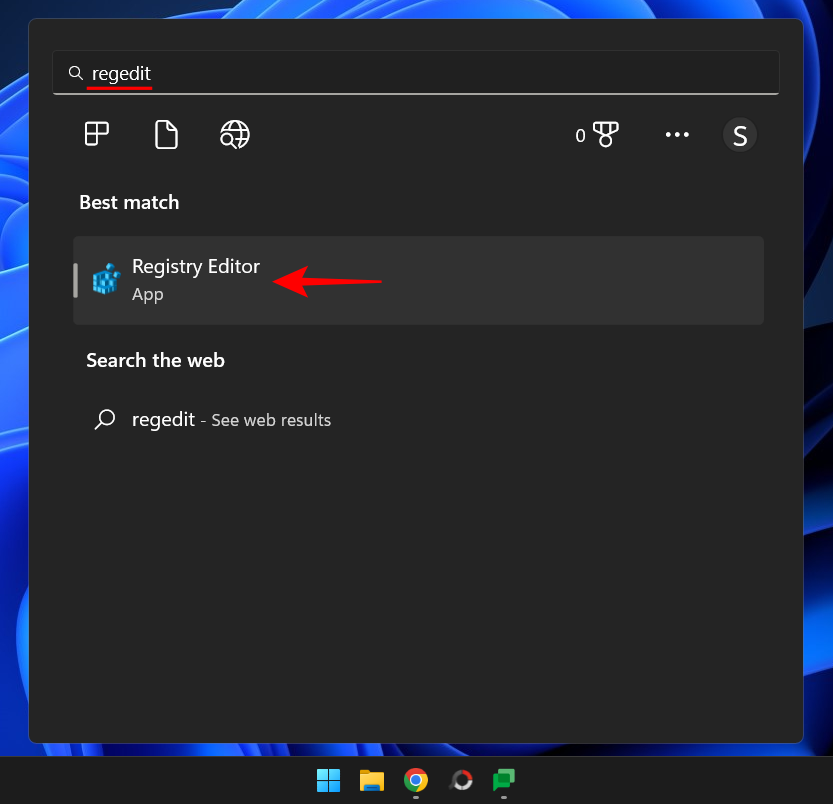Image resolution: width=833 pixels, height=804 pixels.
Task: Open File Explorer from the taskbar
Action: point(371,781)
